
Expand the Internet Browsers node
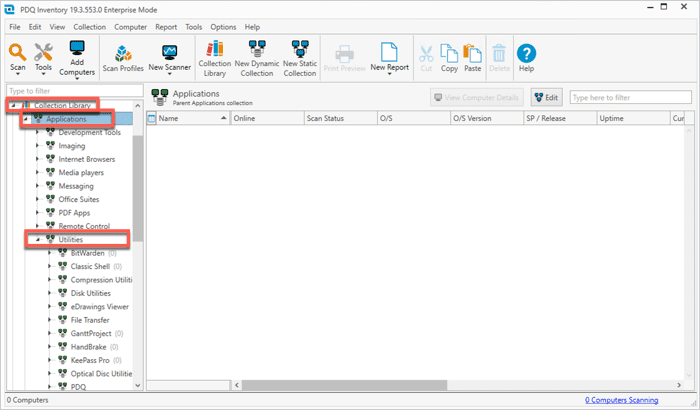[38, 159]
